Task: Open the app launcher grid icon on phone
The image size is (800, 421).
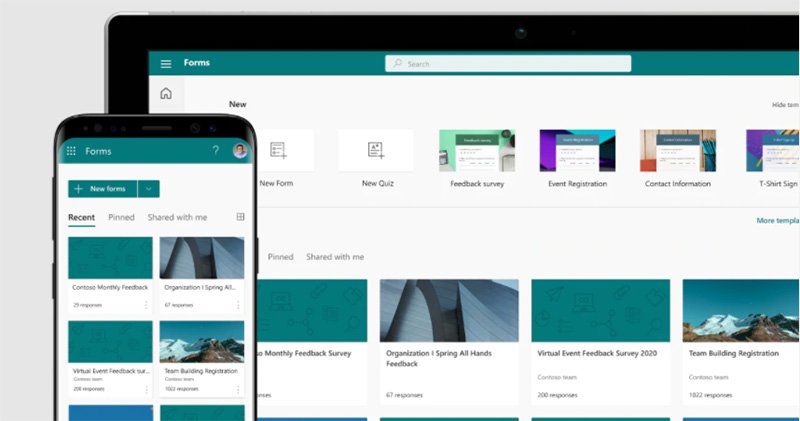Action: 71,151
